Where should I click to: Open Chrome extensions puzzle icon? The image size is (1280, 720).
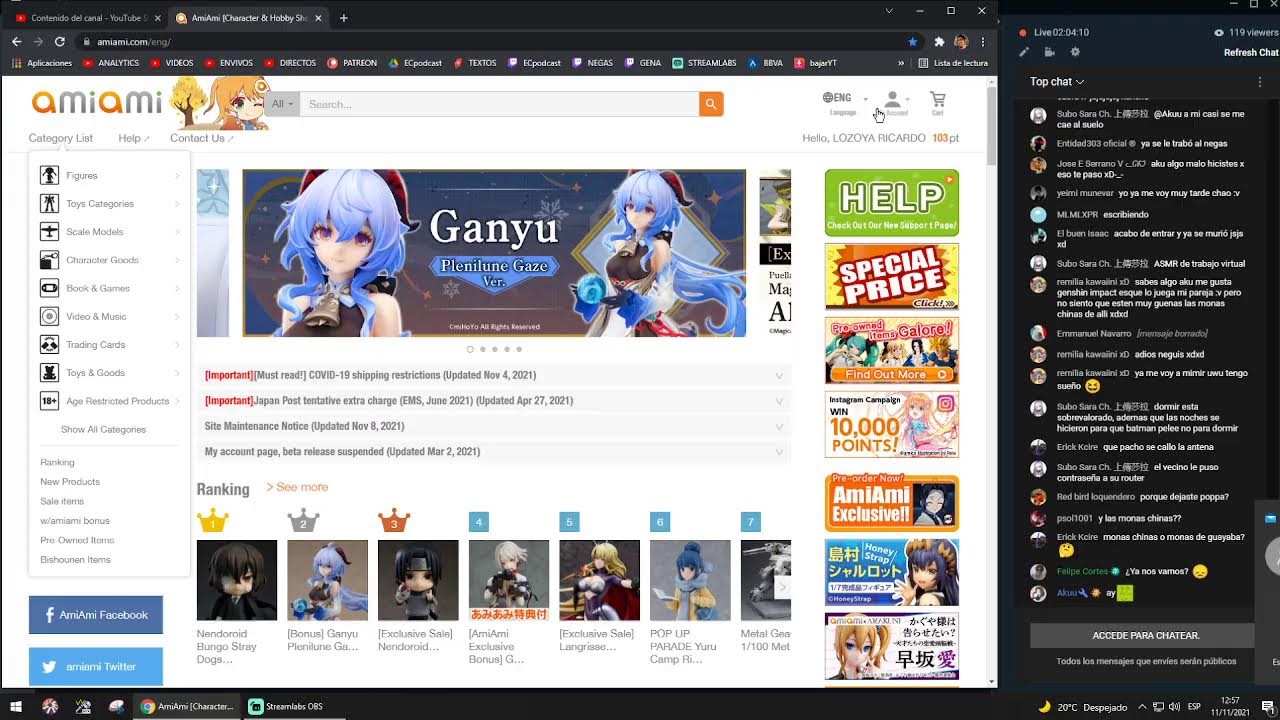pos(939,42)
